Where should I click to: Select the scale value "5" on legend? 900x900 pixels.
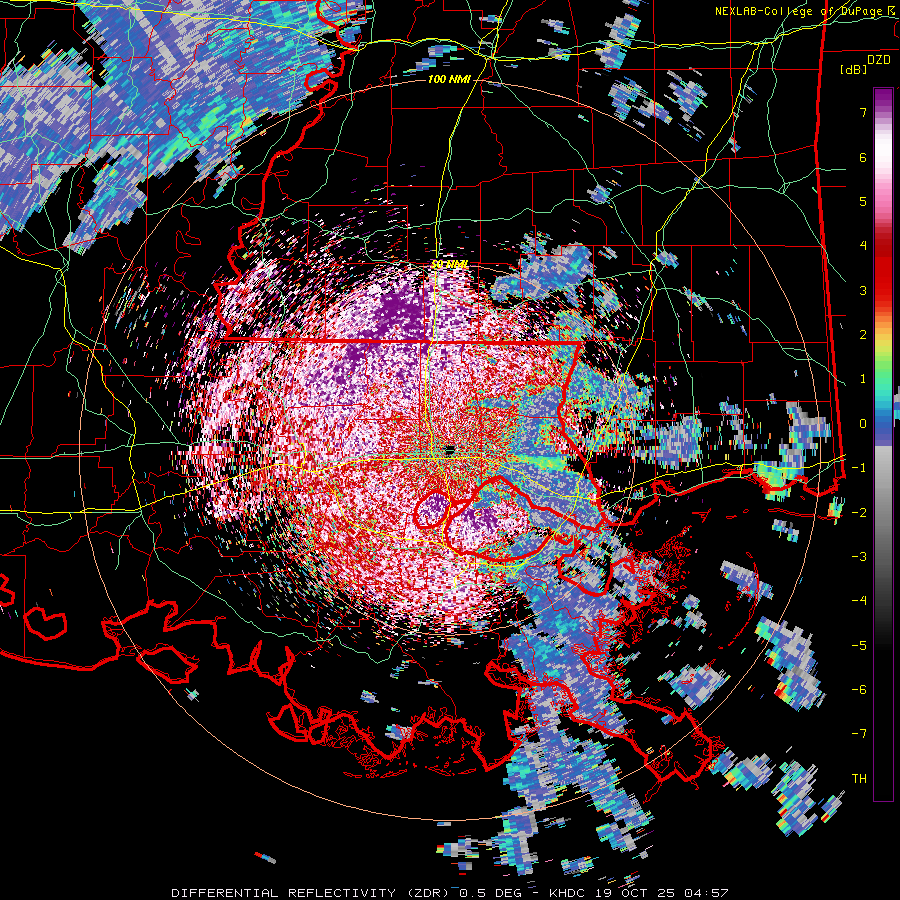click(863, 201)
